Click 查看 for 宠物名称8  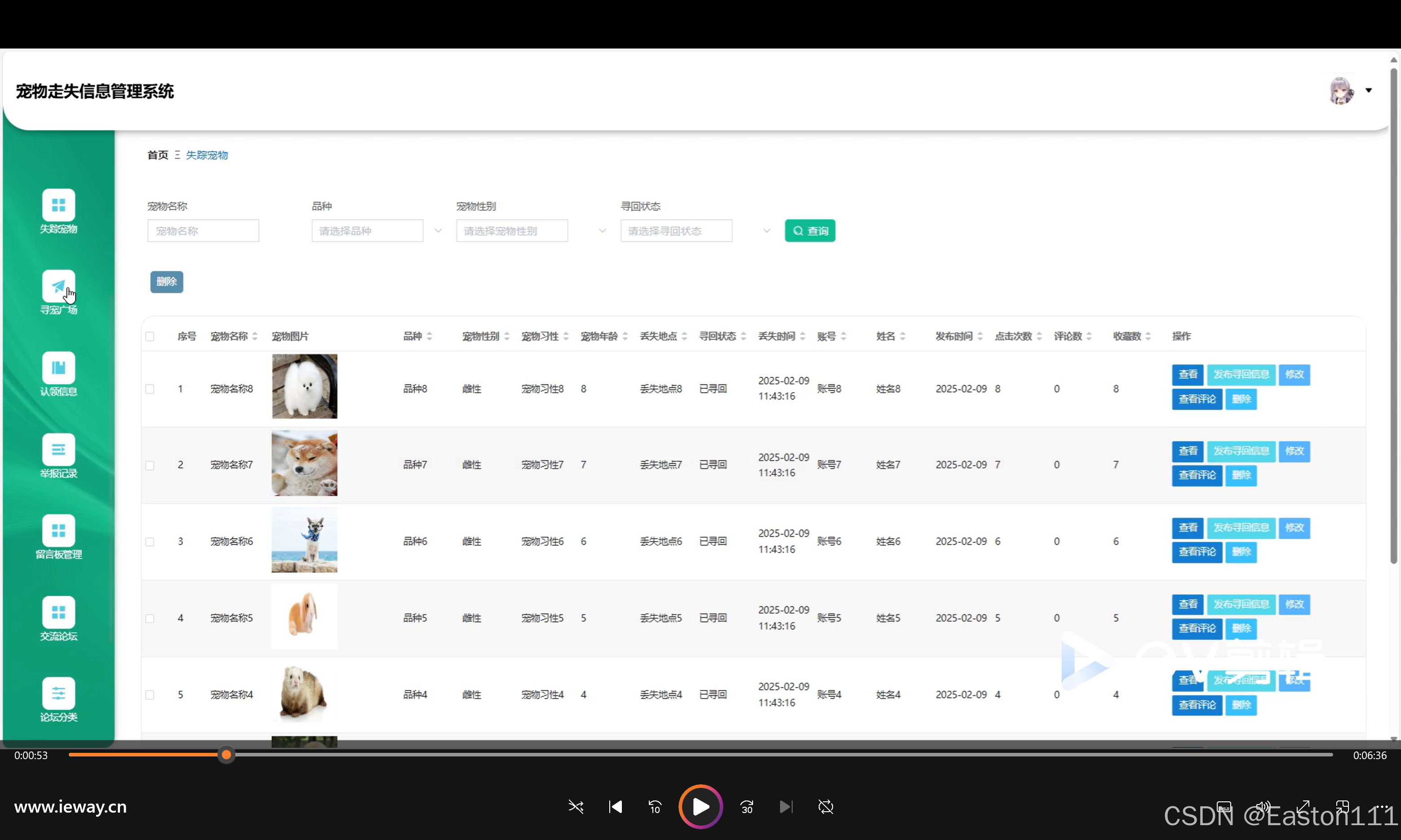[x=1188, y=375]
